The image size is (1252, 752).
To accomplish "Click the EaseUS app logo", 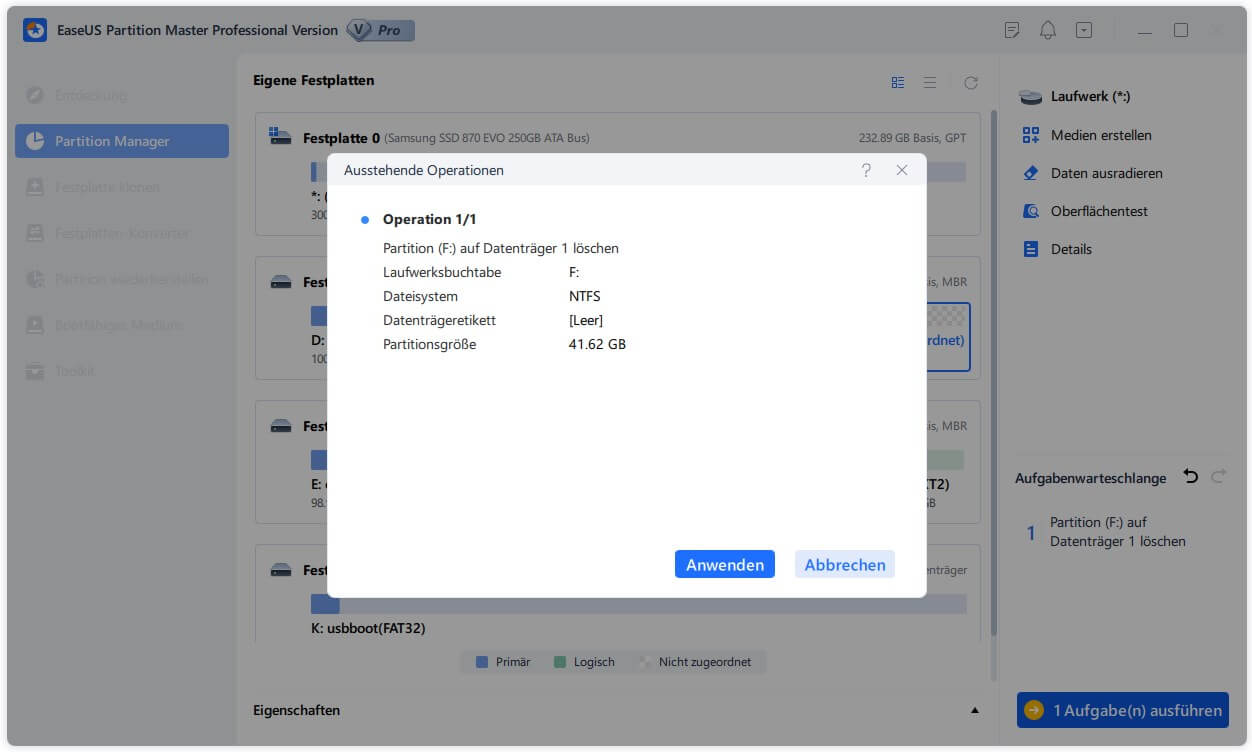I will (36, 31).
